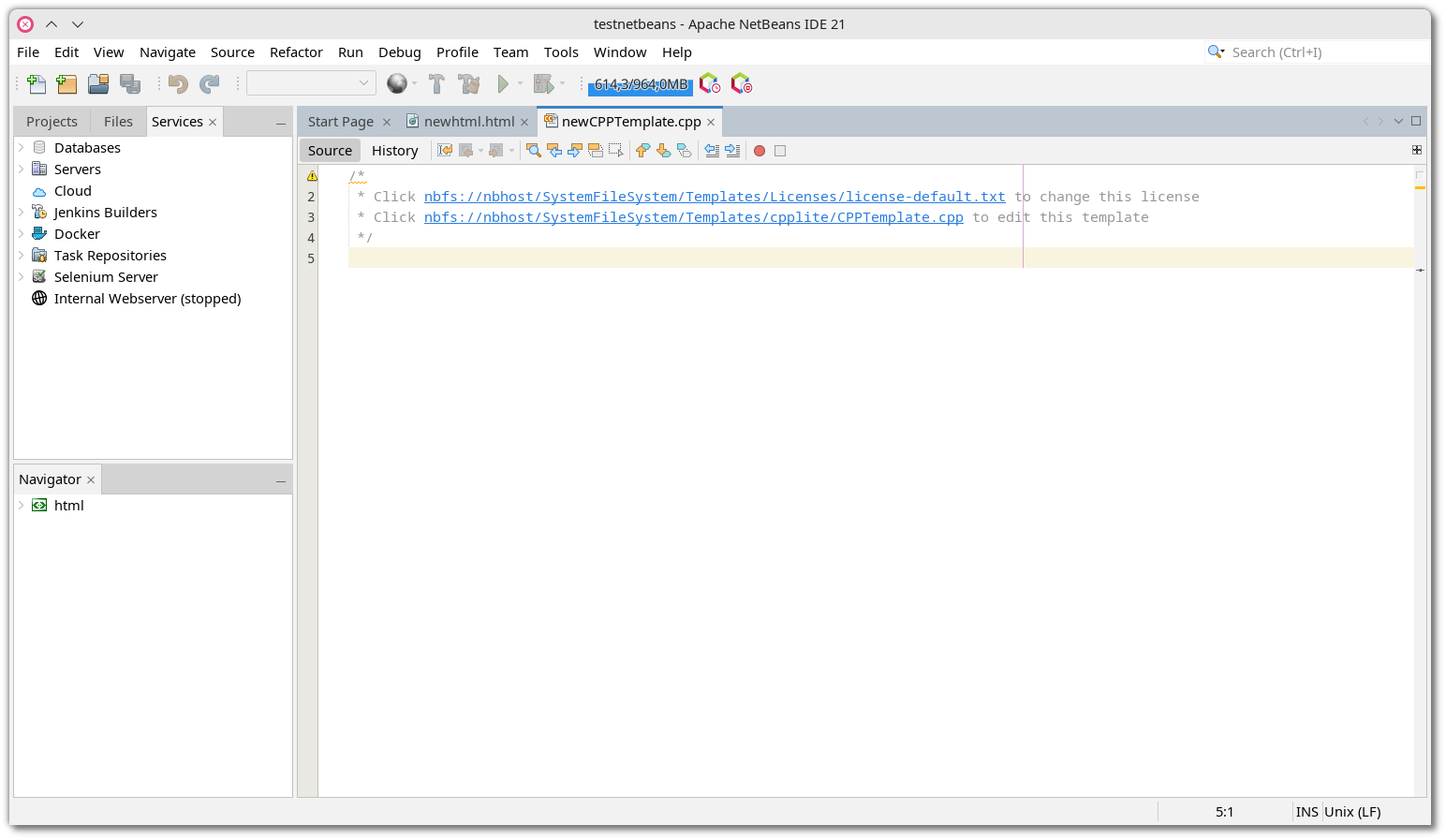
Task: Click the warning icon on line 1
Action: 312,176
